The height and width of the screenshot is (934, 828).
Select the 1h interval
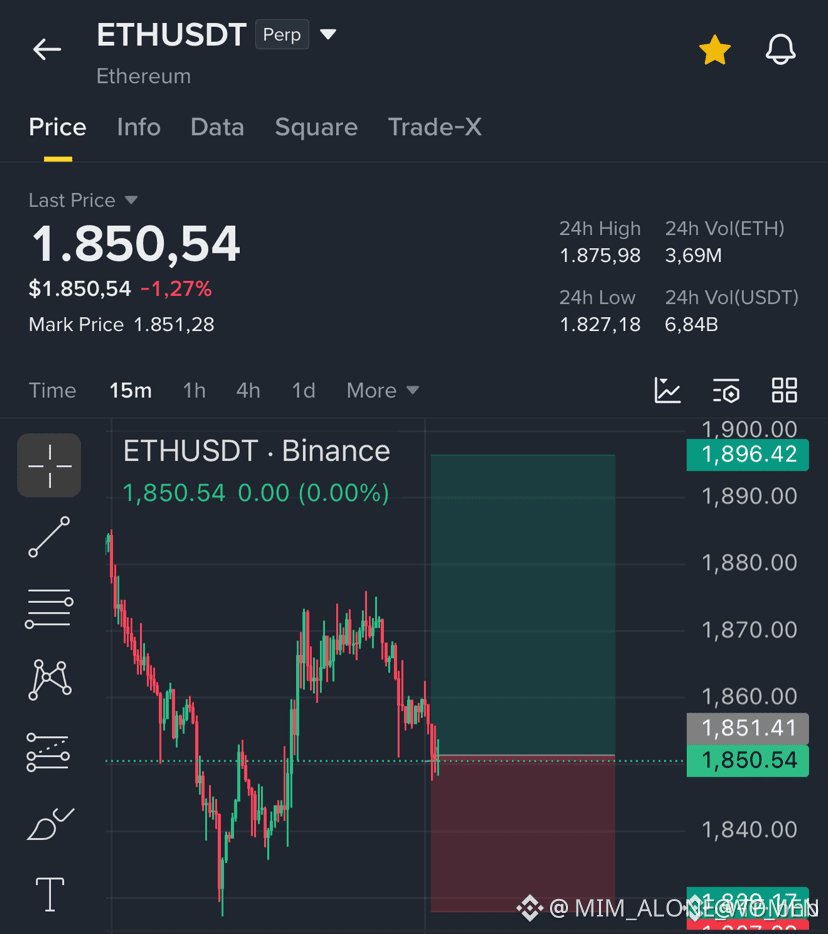pos(194,391)
